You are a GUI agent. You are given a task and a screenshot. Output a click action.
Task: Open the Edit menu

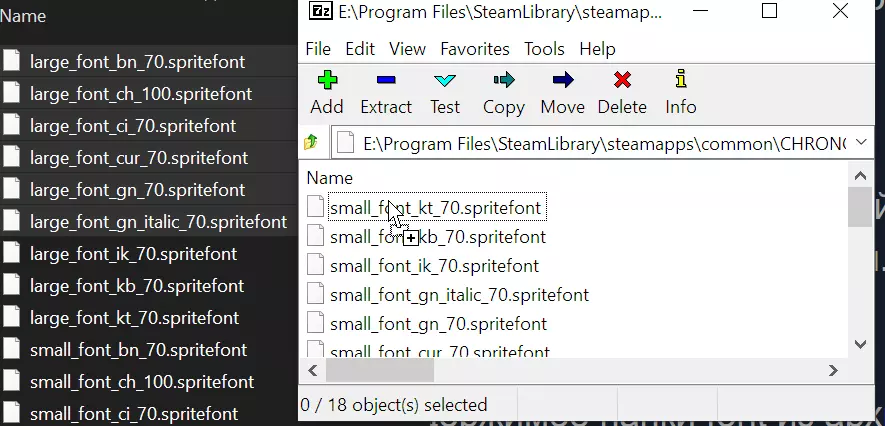click(360, 49)
